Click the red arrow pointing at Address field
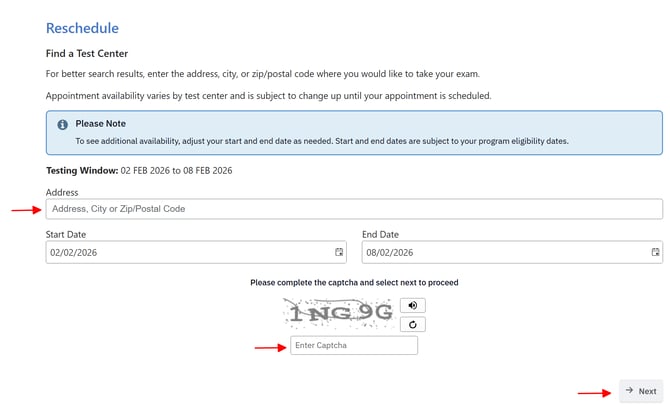This screenshot has width=670, height=411. tap(26, 210)
